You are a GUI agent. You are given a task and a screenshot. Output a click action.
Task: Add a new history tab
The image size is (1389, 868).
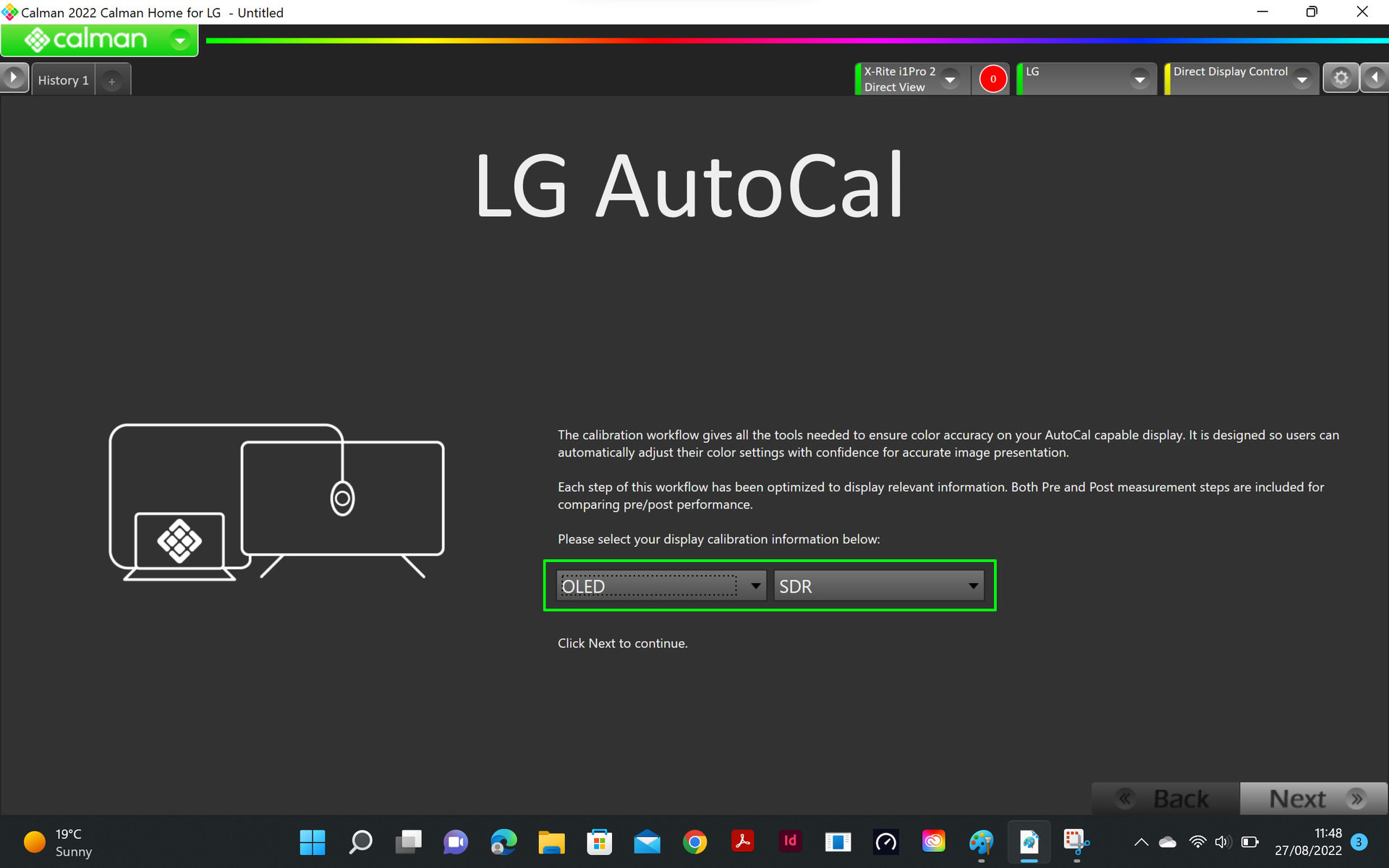click(x=111, y=81)
